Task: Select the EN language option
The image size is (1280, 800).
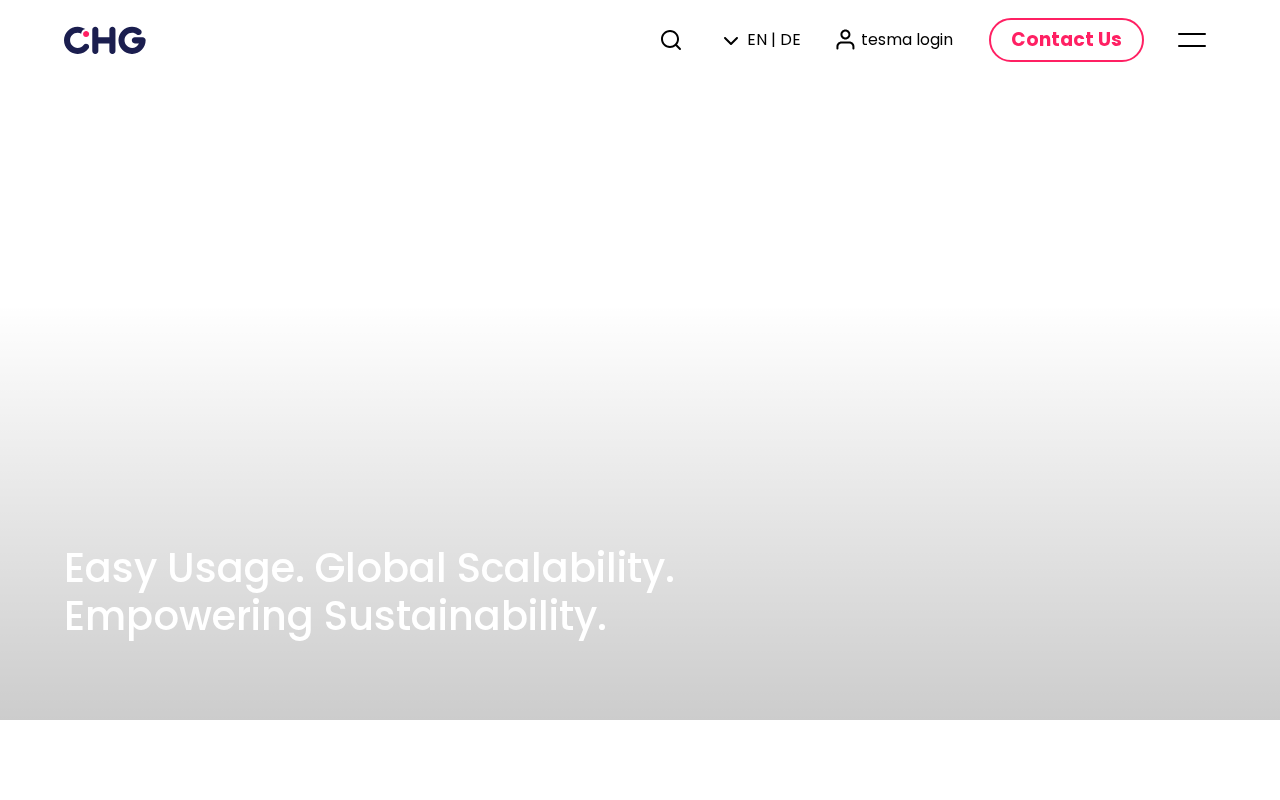Action: click(x=757, y=40)
